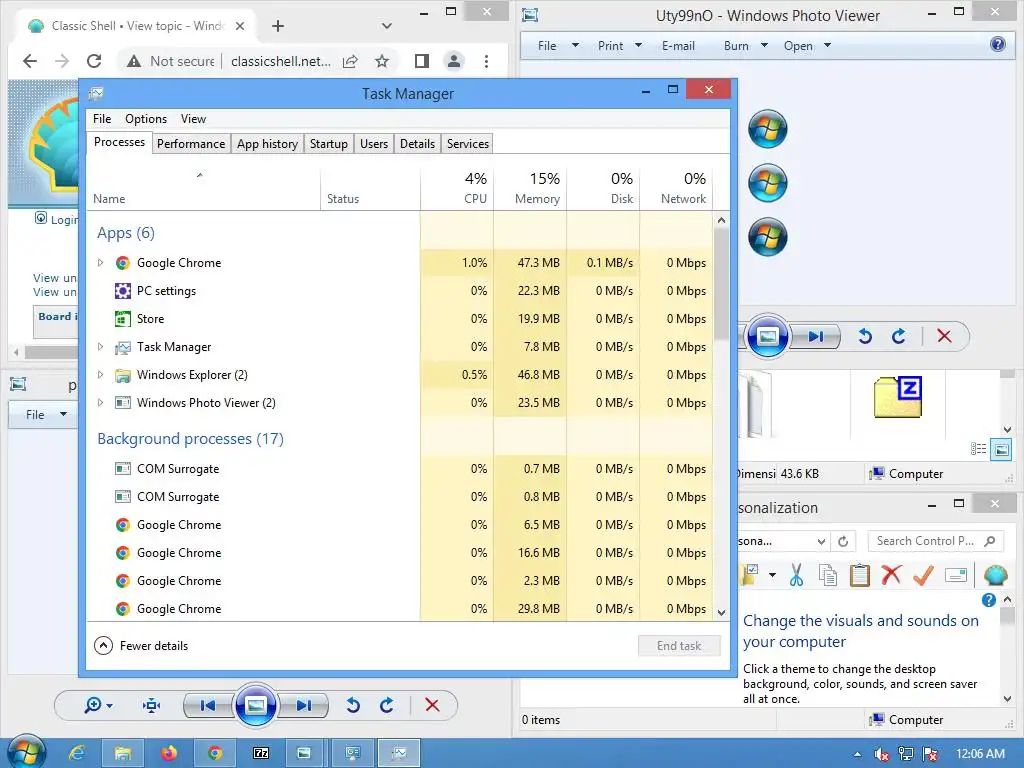Click the Photo Viewer help icon
This screenshot has width=1024, height=768.
coord(997,44)
